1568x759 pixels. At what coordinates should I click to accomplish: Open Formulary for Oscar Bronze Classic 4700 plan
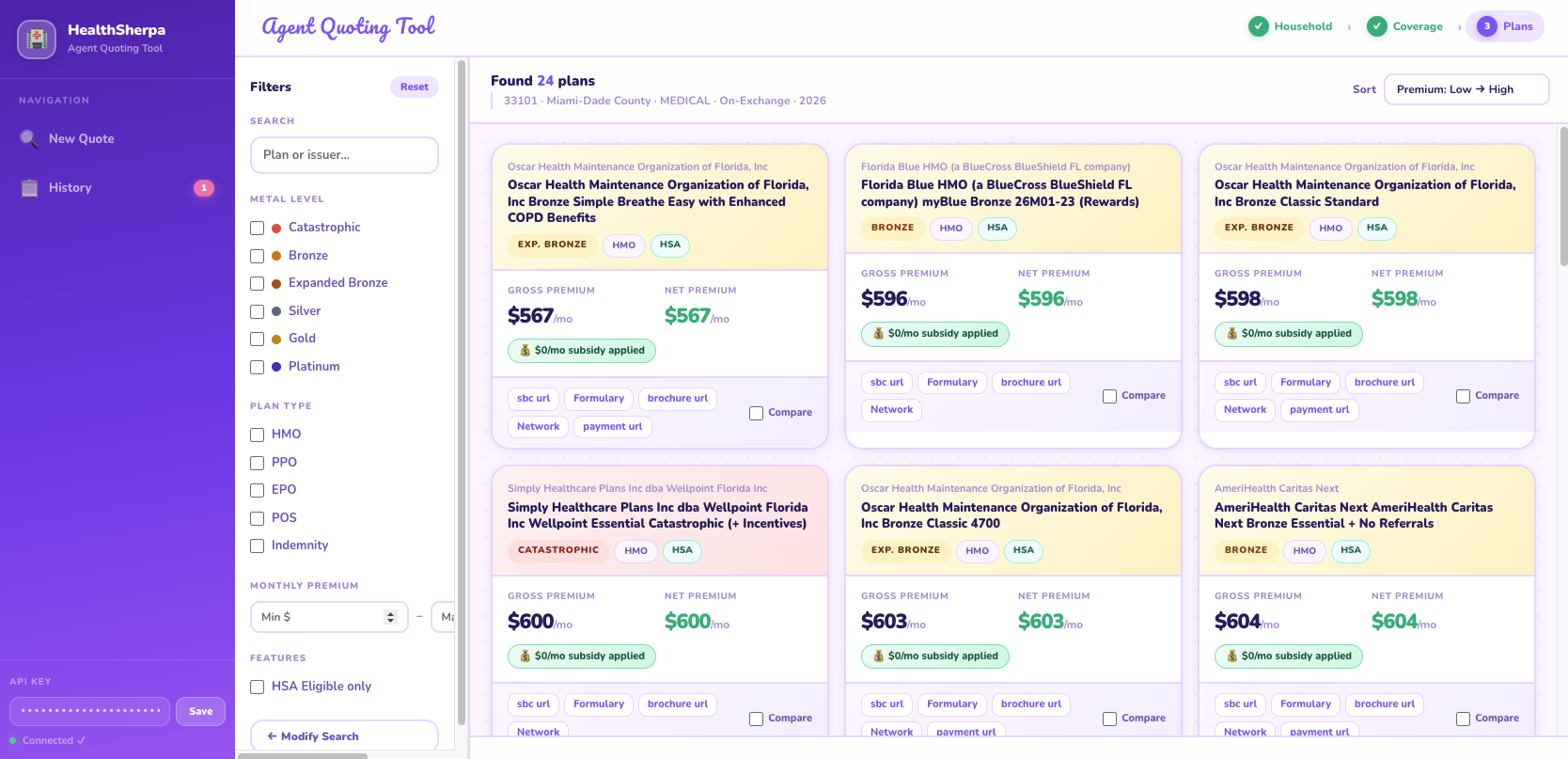tap(952, 704)
